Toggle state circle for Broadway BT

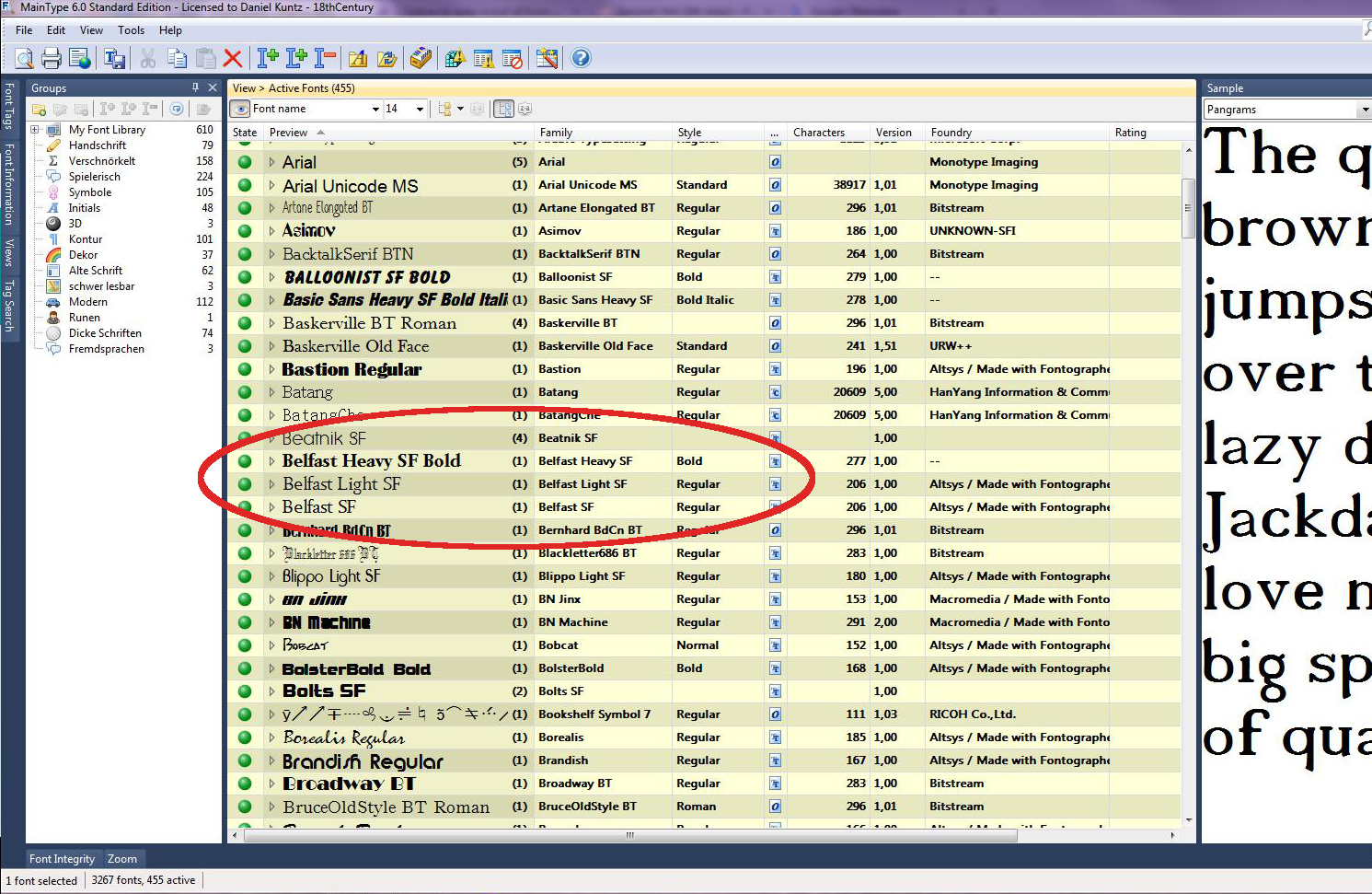click(245, 784)
